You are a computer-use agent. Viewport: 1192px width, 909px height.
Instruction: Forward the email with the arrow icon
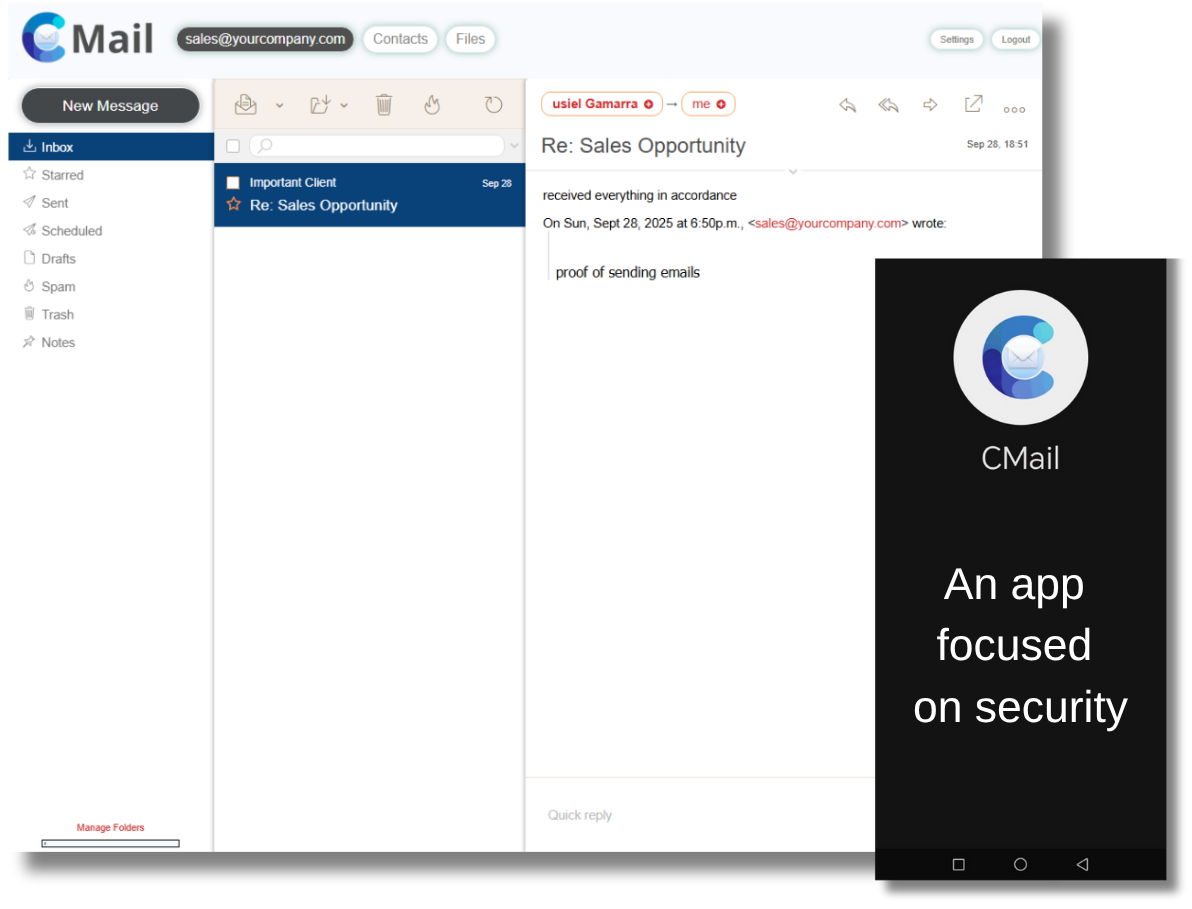(x=930, y=104)
